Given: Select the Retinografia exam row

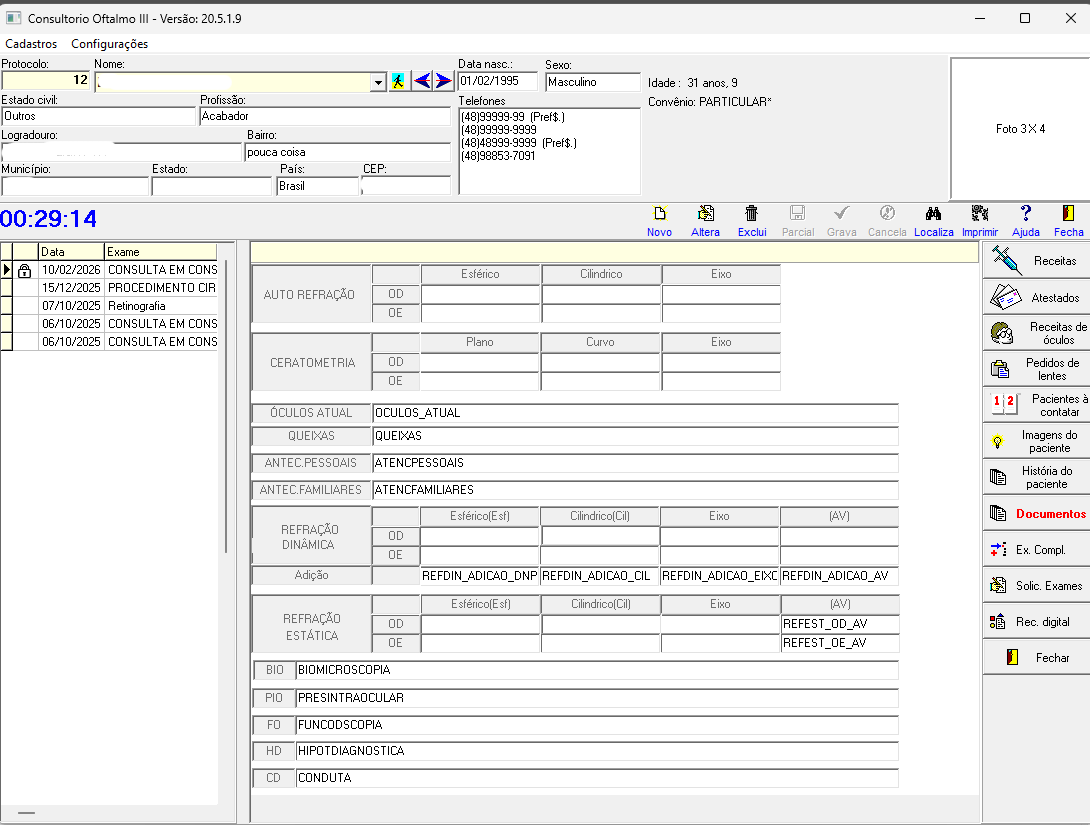Looking at the screenshot, I should pyautogui.click(x=137, y=306).
